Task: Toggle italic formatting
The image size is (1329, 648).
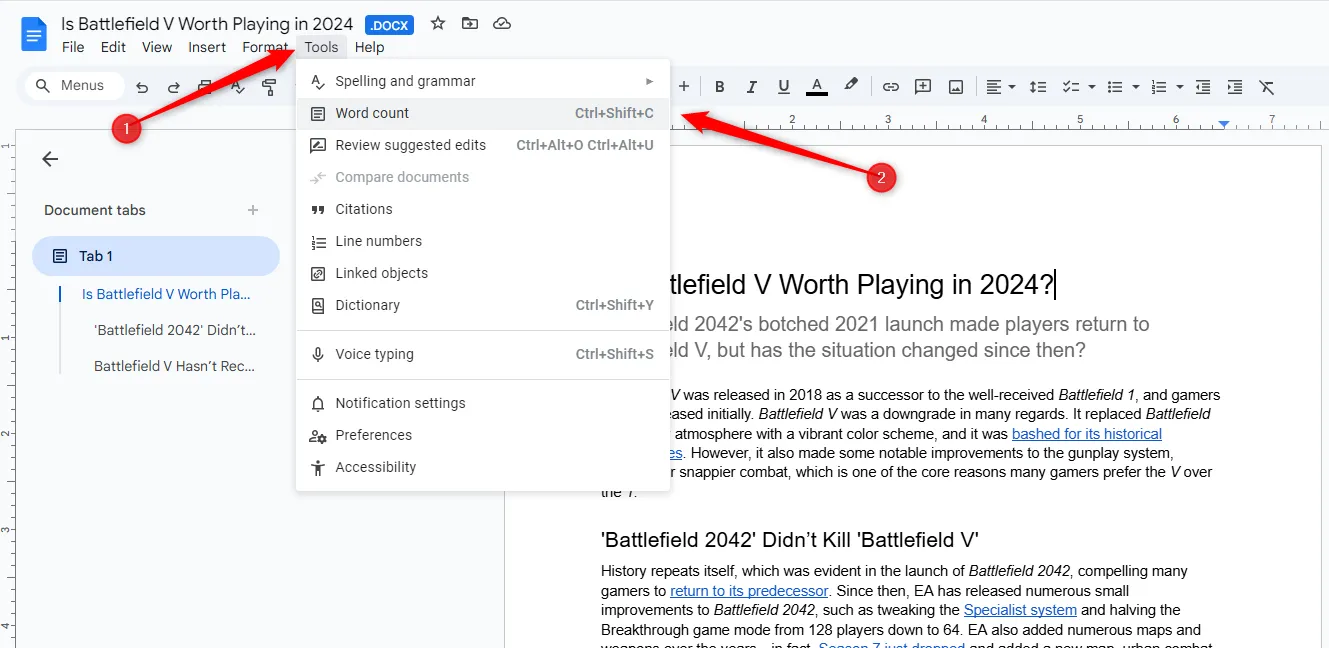Action: point(752,87)
